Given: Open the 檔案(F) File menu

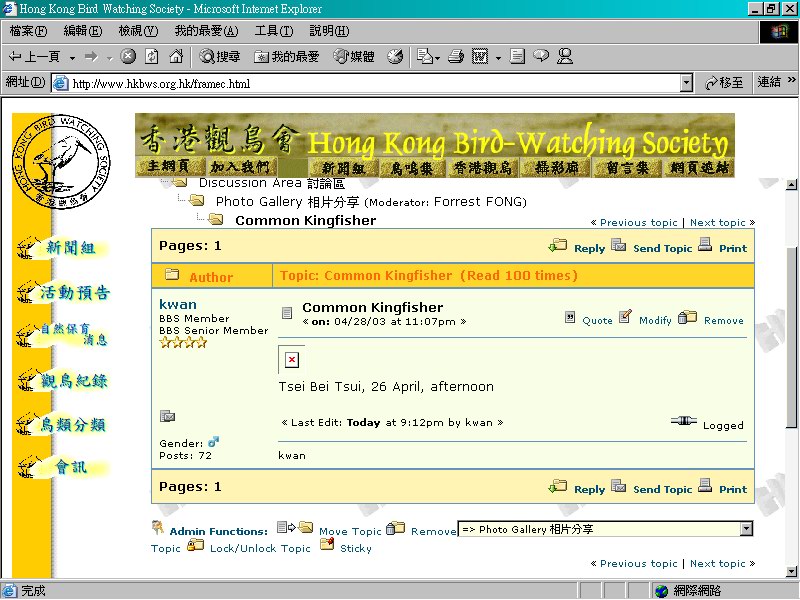Looking at the screenshot, I should point(28,31).
